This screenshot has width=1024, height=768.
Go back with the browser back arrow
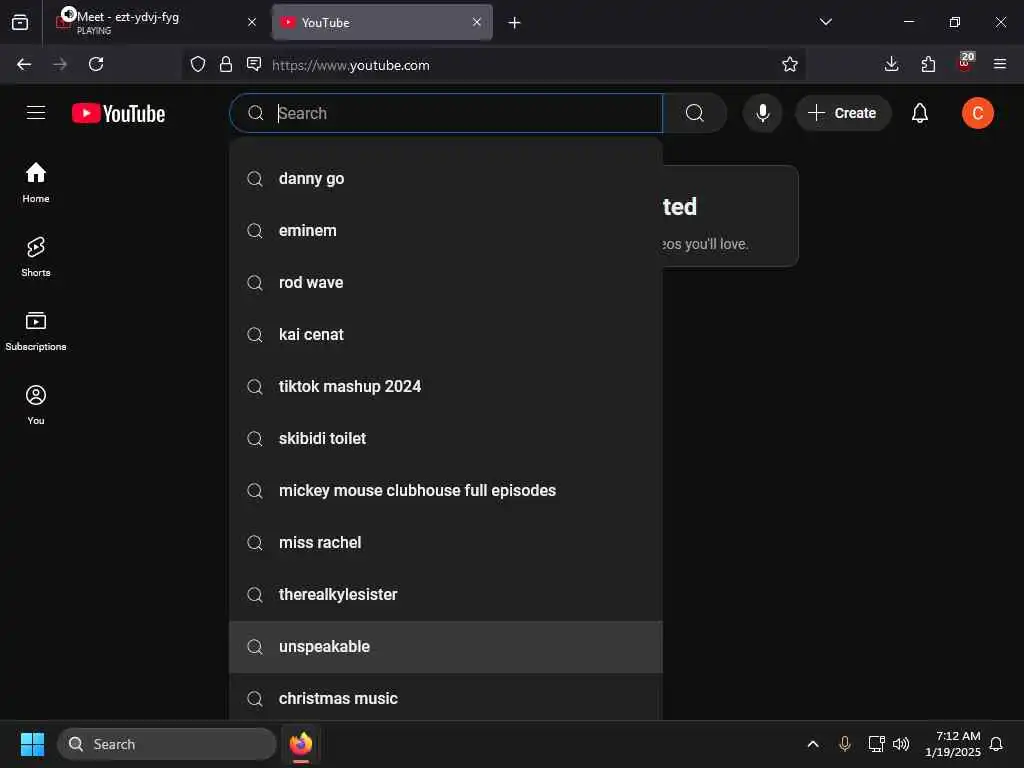tap(24, 64)
